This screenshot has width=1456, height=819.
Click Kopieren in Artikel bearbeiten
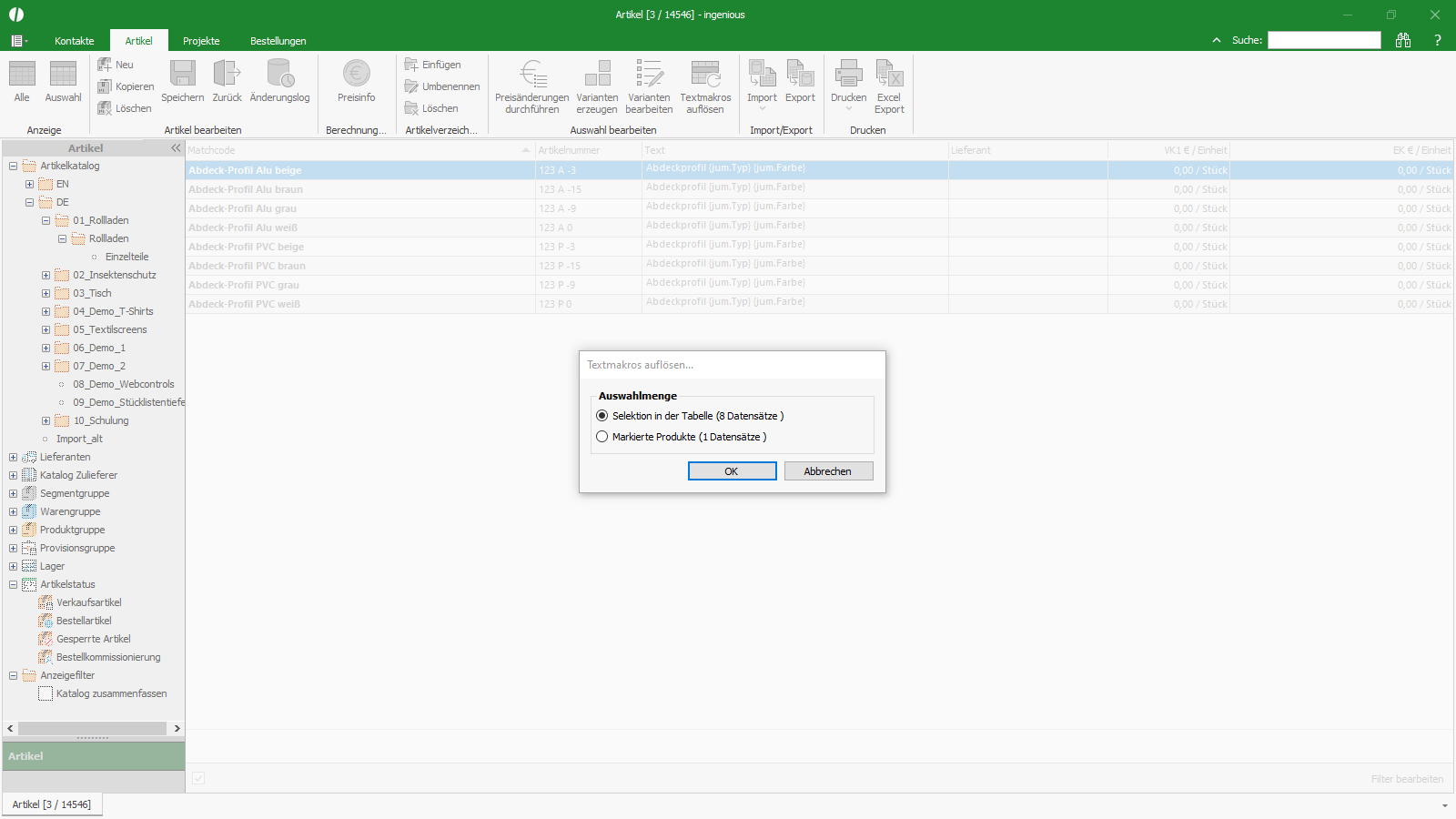tap(126, 86)
